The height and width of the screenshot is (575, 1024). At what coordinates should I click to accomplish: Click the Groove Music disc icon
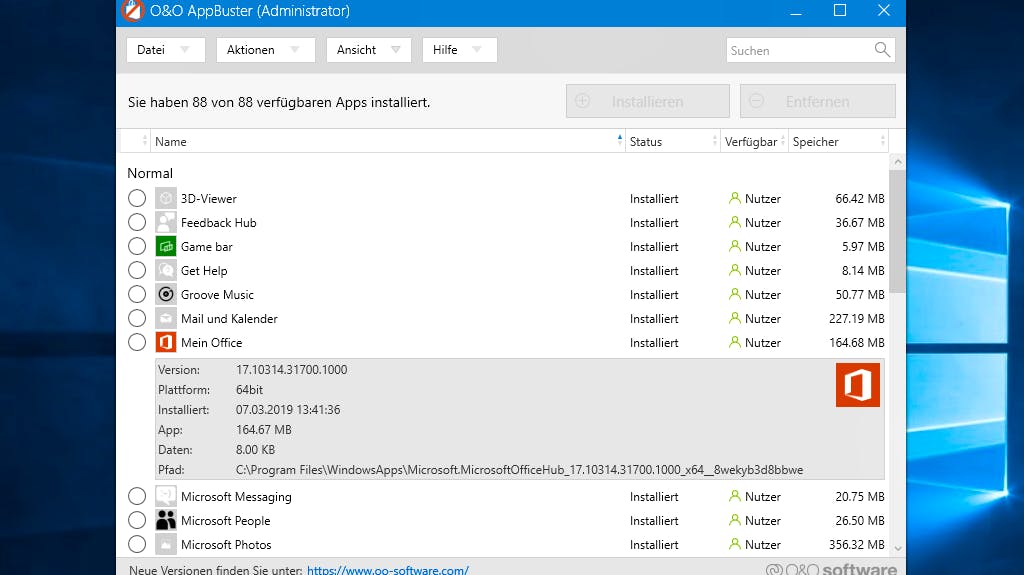tap(166, 294)
